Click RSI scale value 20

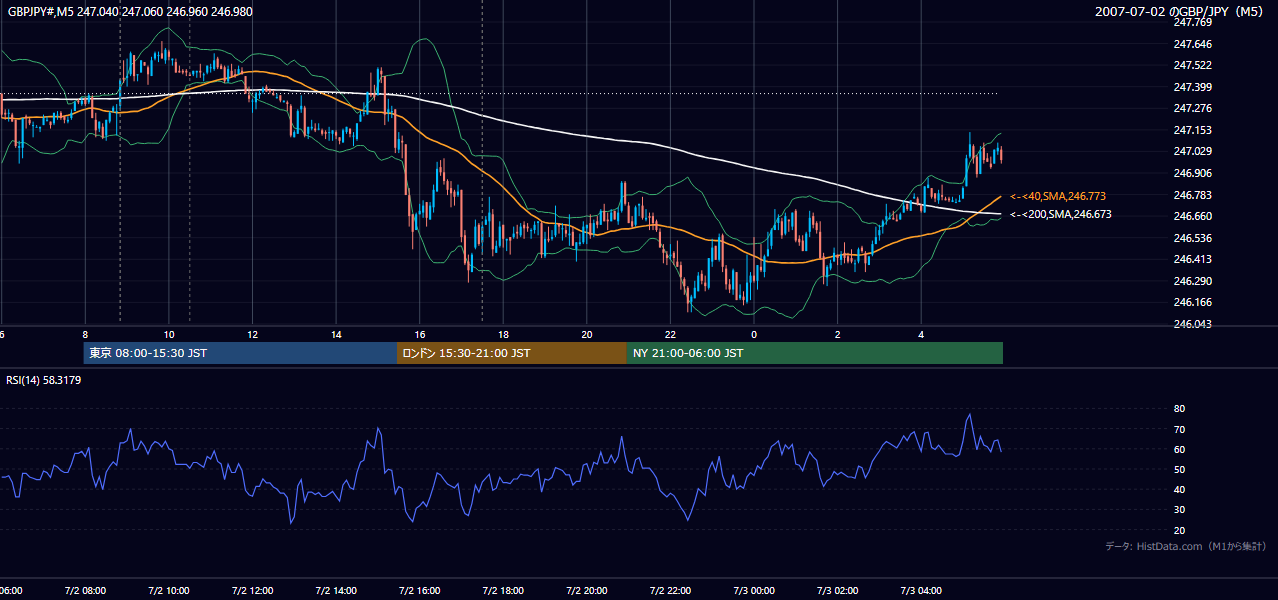point(1179,530)
